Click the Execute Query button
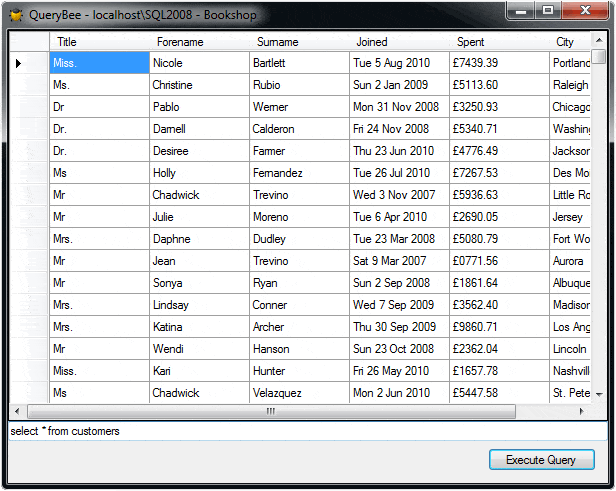The image size is (616, 491). pyautogui.click(x=541, y=460)
